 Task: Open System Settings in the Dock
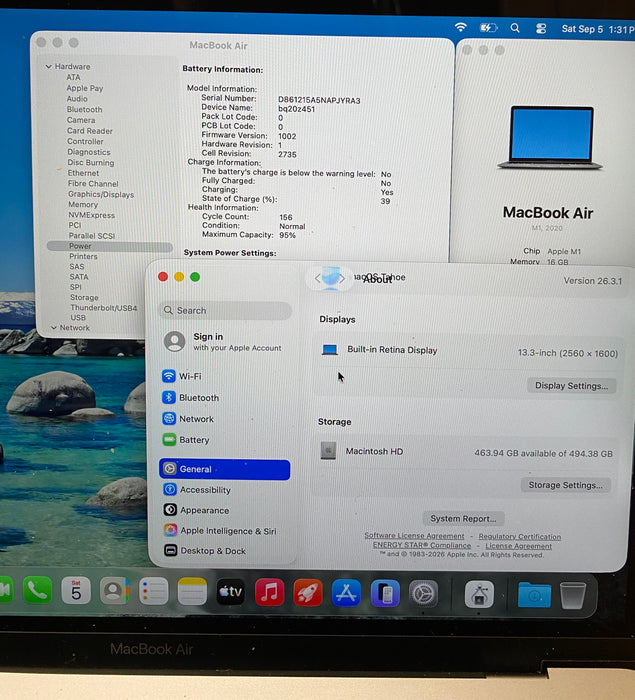[423, 594]
